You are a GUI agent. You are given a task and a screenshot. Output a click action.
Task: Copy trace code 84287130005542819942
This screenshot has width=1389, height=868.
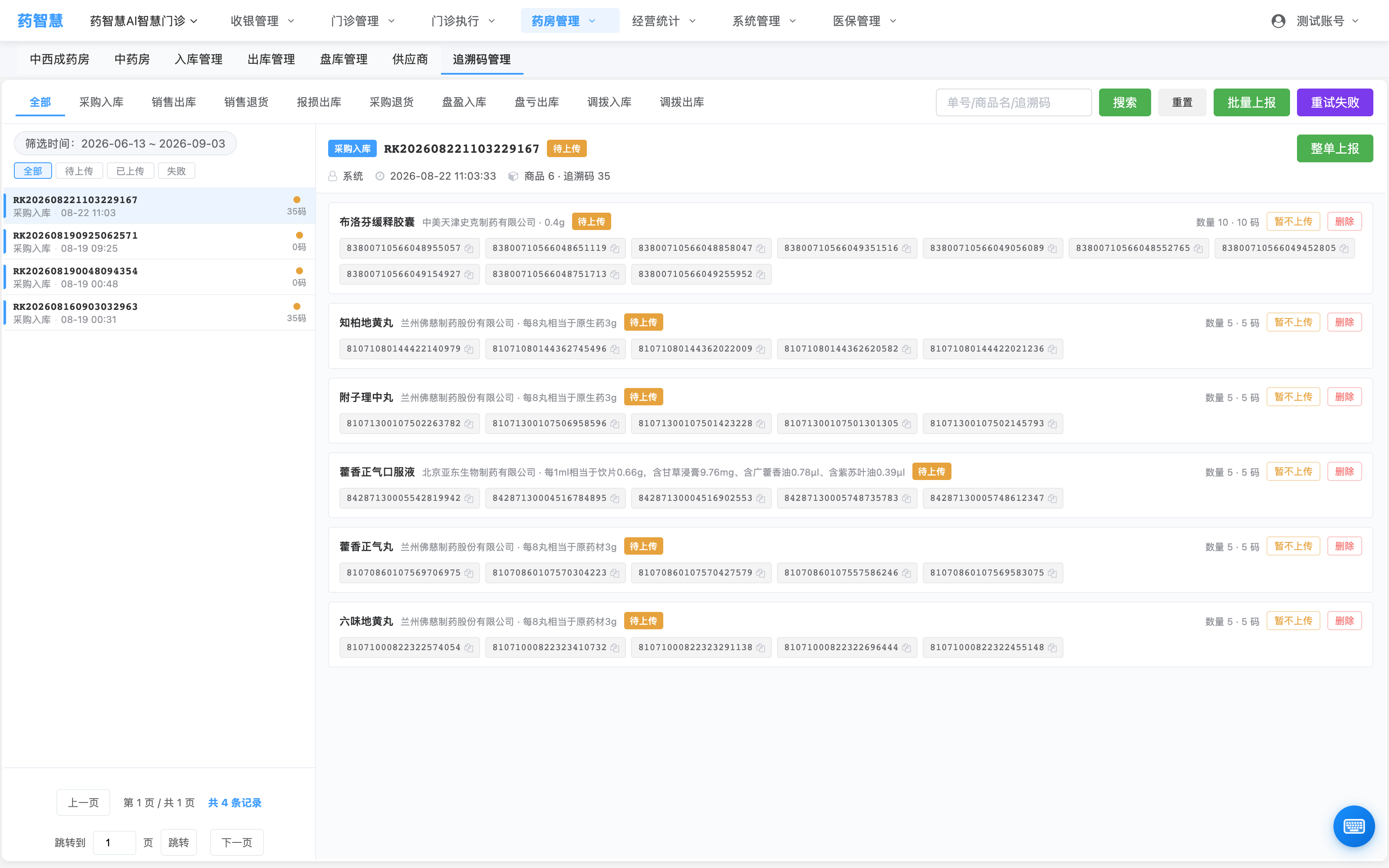point(469,498)
